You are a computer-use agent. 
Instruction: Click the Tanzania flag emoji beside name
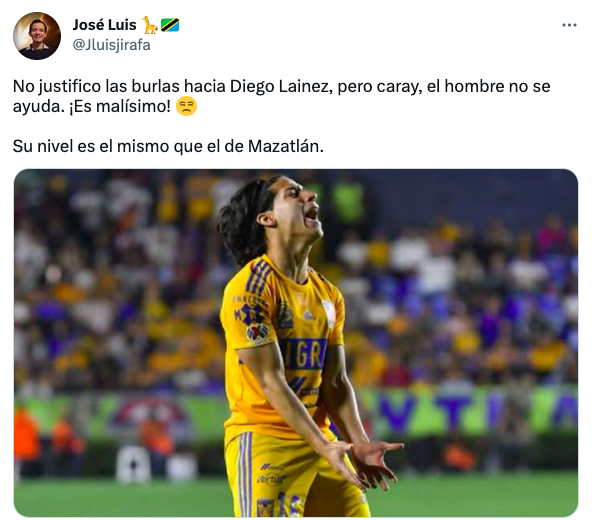click(x=170, y=25)
